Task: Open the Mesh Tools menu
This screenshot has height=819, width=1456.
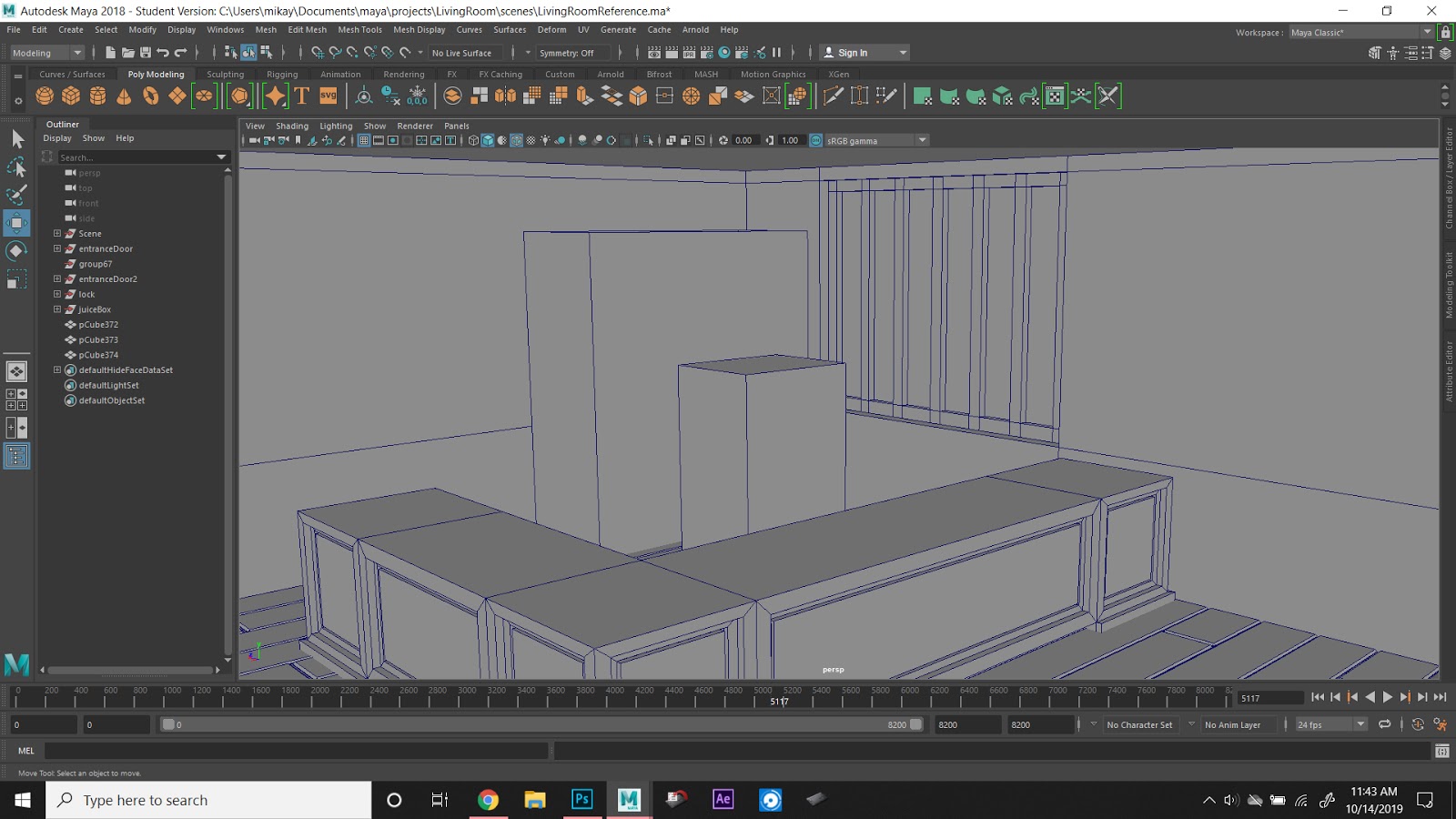Action: coord(359,30)
